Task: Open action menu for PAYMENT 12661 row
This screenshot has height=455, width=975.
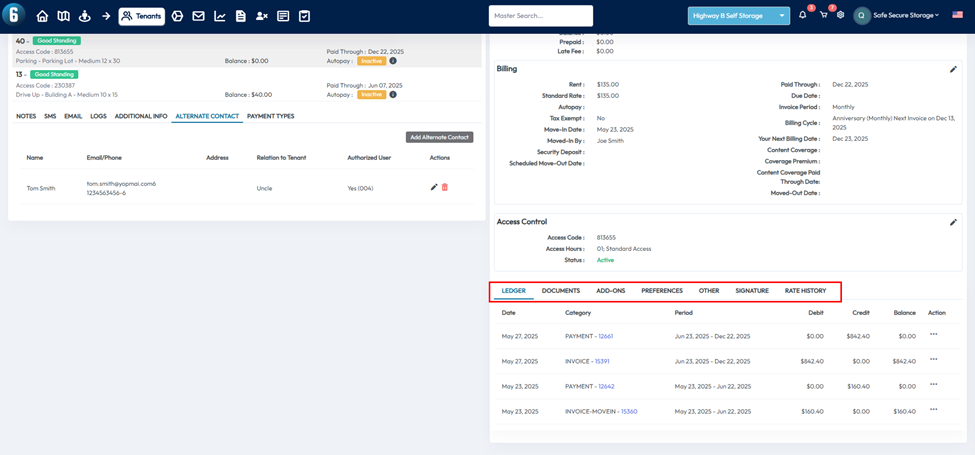Action: (x=934, y=335)
